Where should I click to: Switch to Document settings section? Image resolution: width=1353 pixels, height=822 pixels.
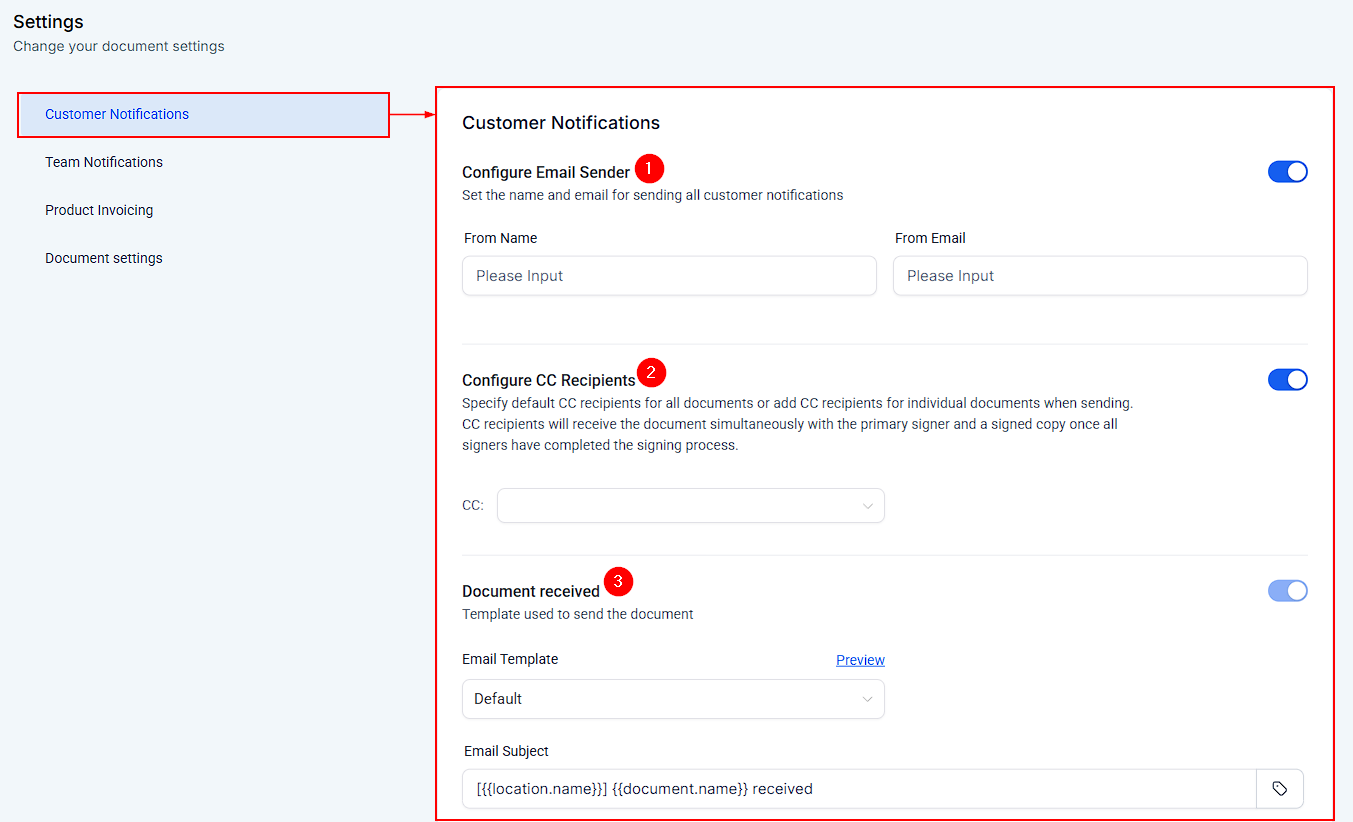pyautogui.click(x=104, y=258)
